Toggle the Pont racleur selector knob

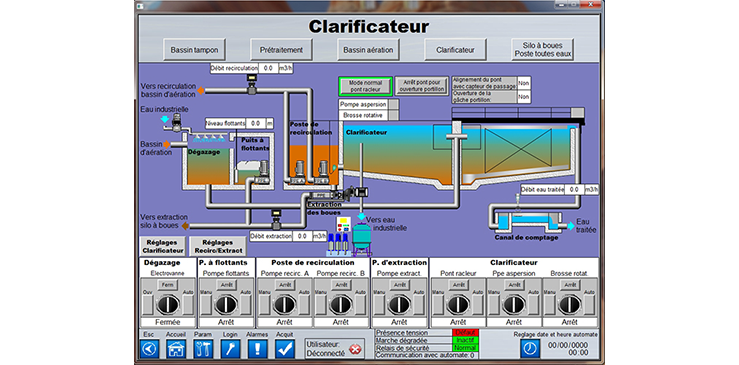(x=458, y=305)
